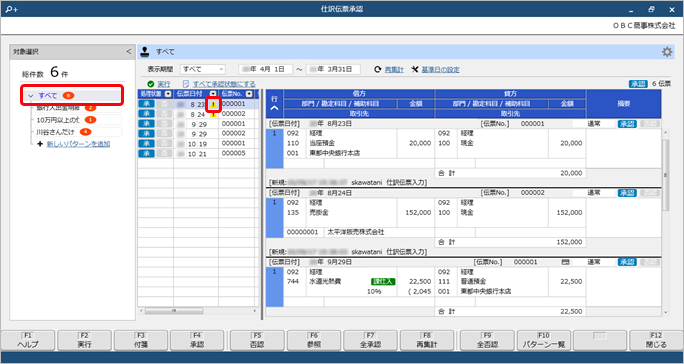Viewport: 684px width, 364px height.
Task: Select the すべて pattern in the tree
Action: coord(72,96)
